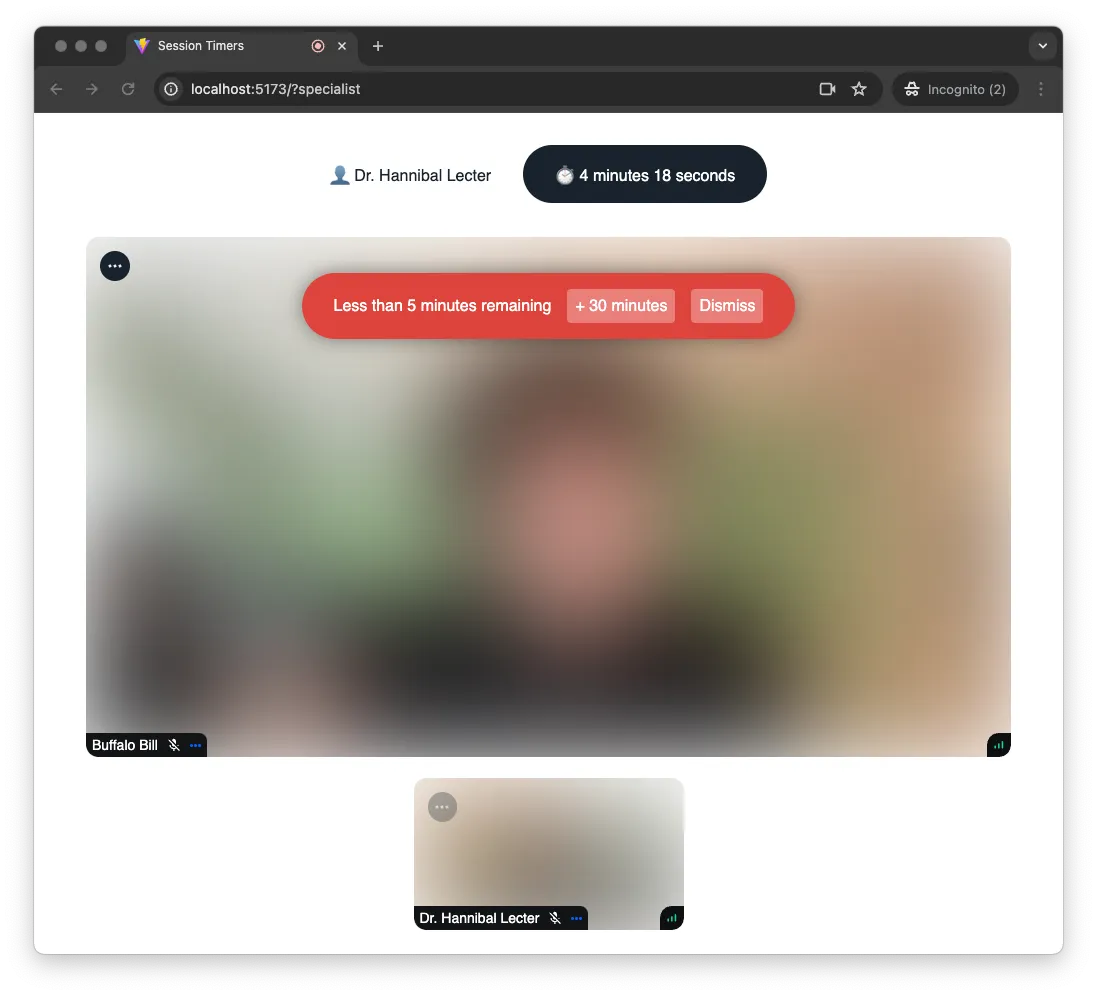
Task: Click the site info icon in the address bar
Action: (x=170, y=89)
